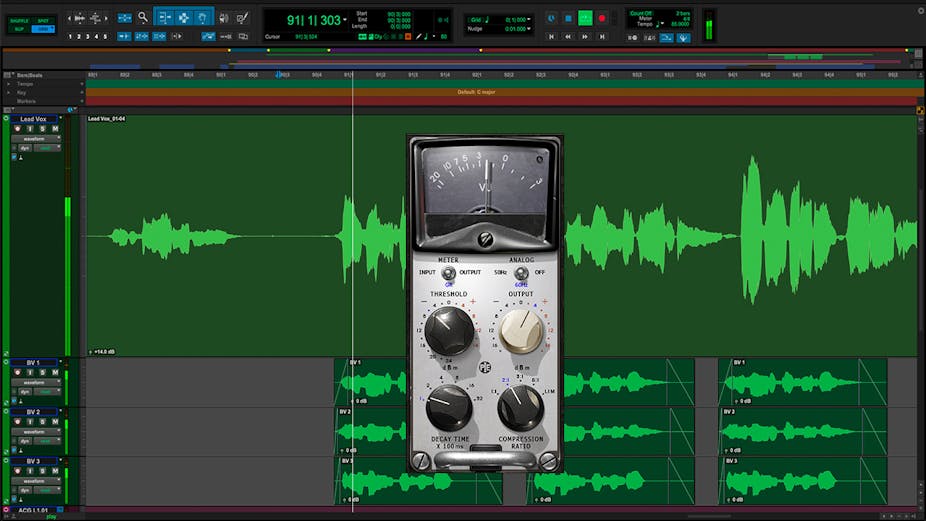Select Slip edit mode
The width and height of the screenshot is (926, 521).
[x=18, y=29]
